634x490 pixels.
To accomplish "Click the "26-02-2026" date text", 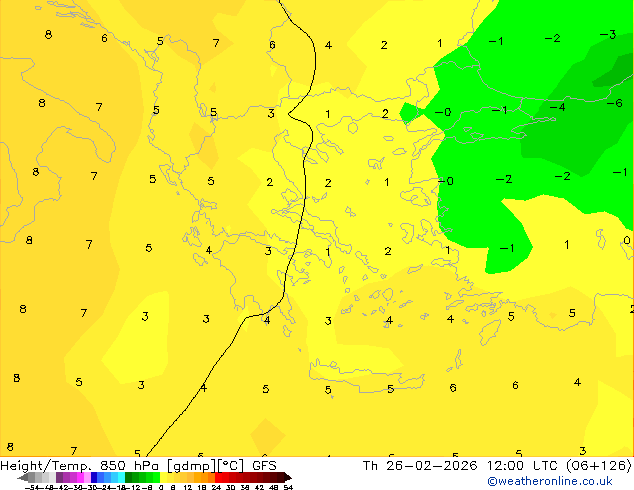I will click(431, 466).
